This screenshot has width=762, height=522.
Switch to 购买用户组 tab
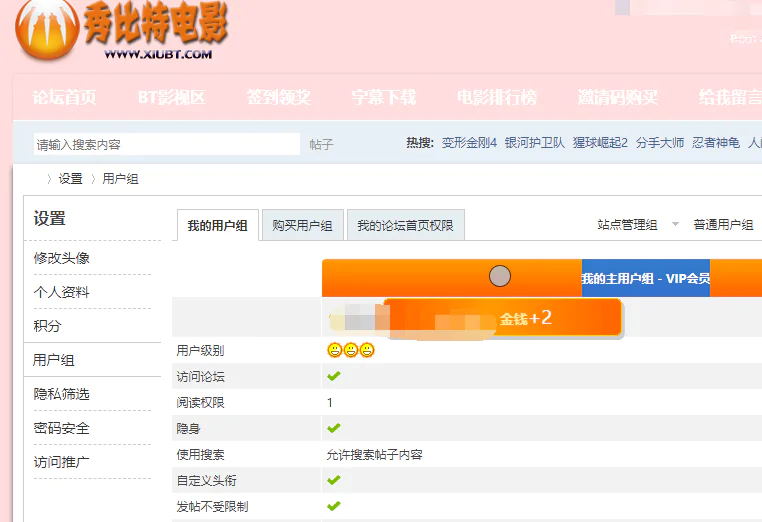(303, 225)
